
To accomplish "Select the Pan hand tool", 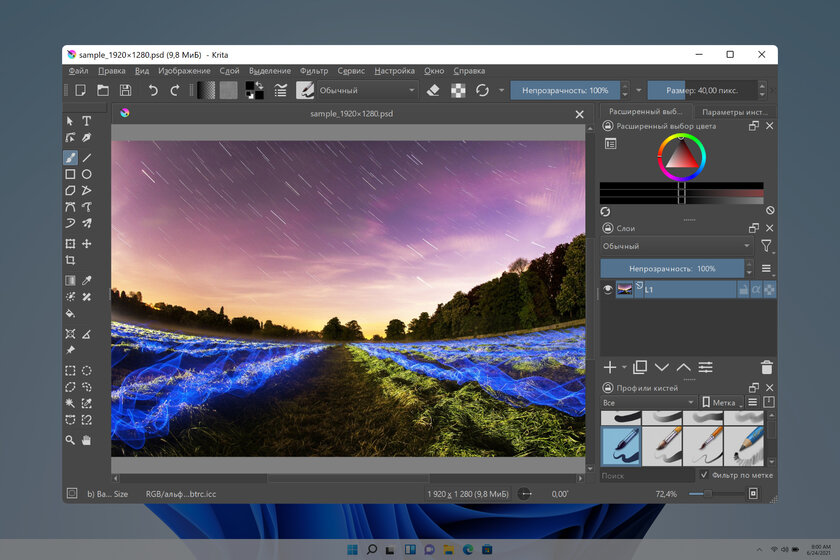I will click(86, 440).
